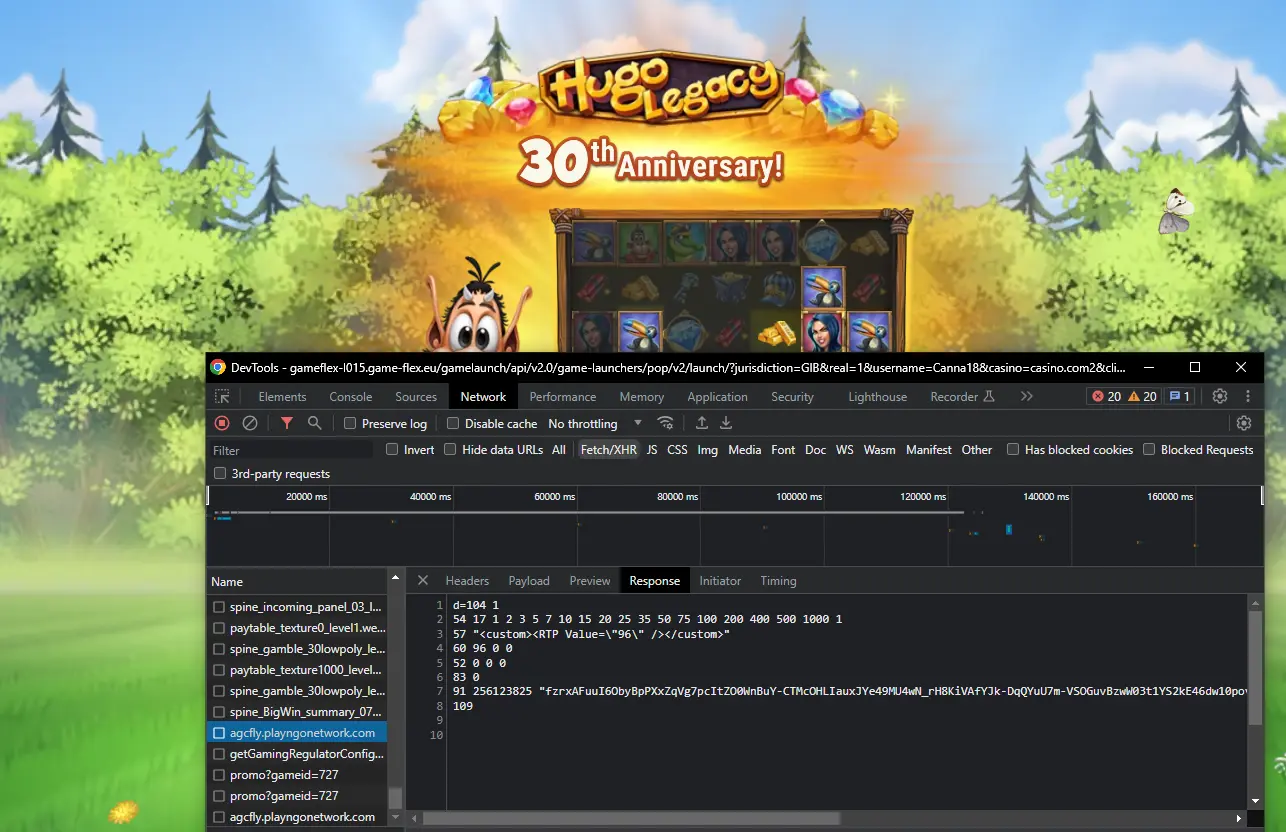Click the 20 errors counter

pos(1106,397)
